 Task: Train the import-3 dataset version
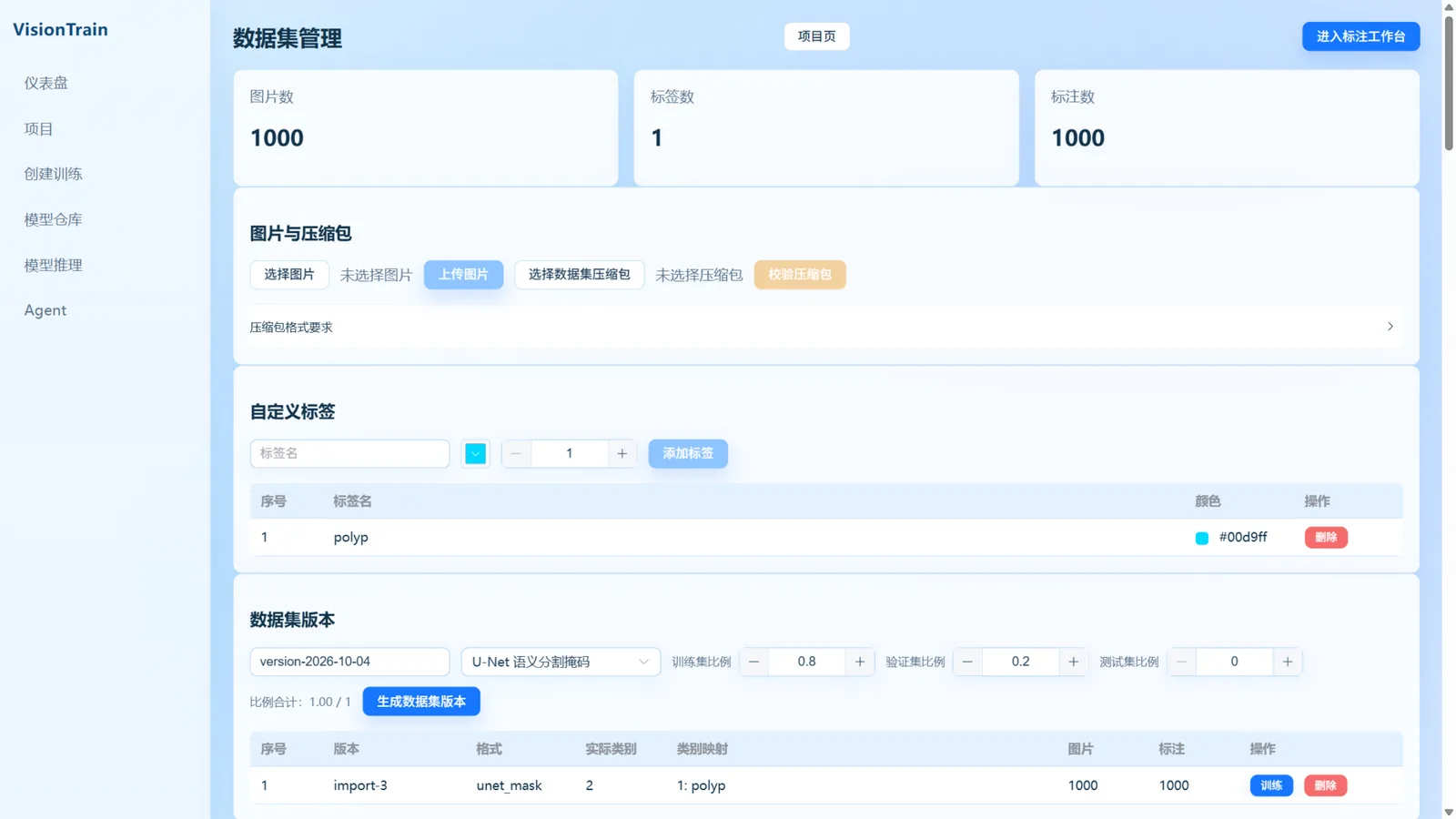(1271, 785)
